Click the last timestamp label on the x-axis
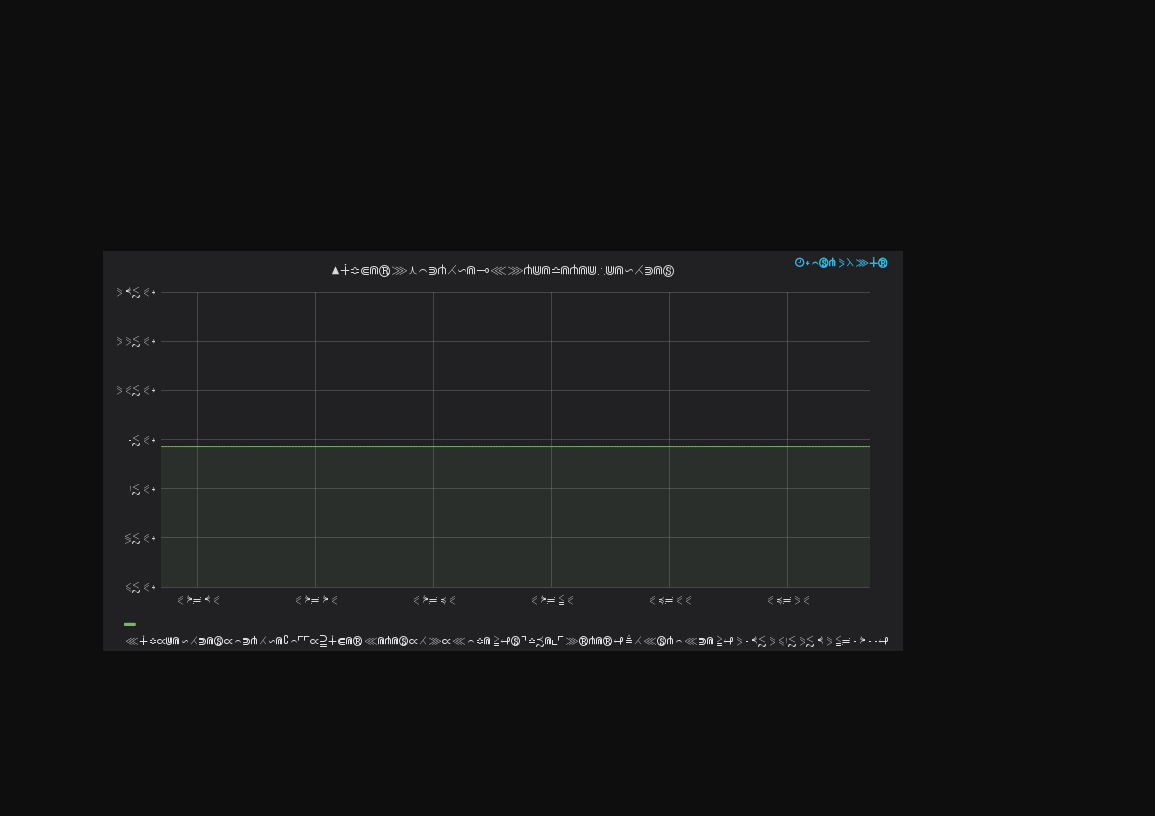1155x816 pixels. 790,600
